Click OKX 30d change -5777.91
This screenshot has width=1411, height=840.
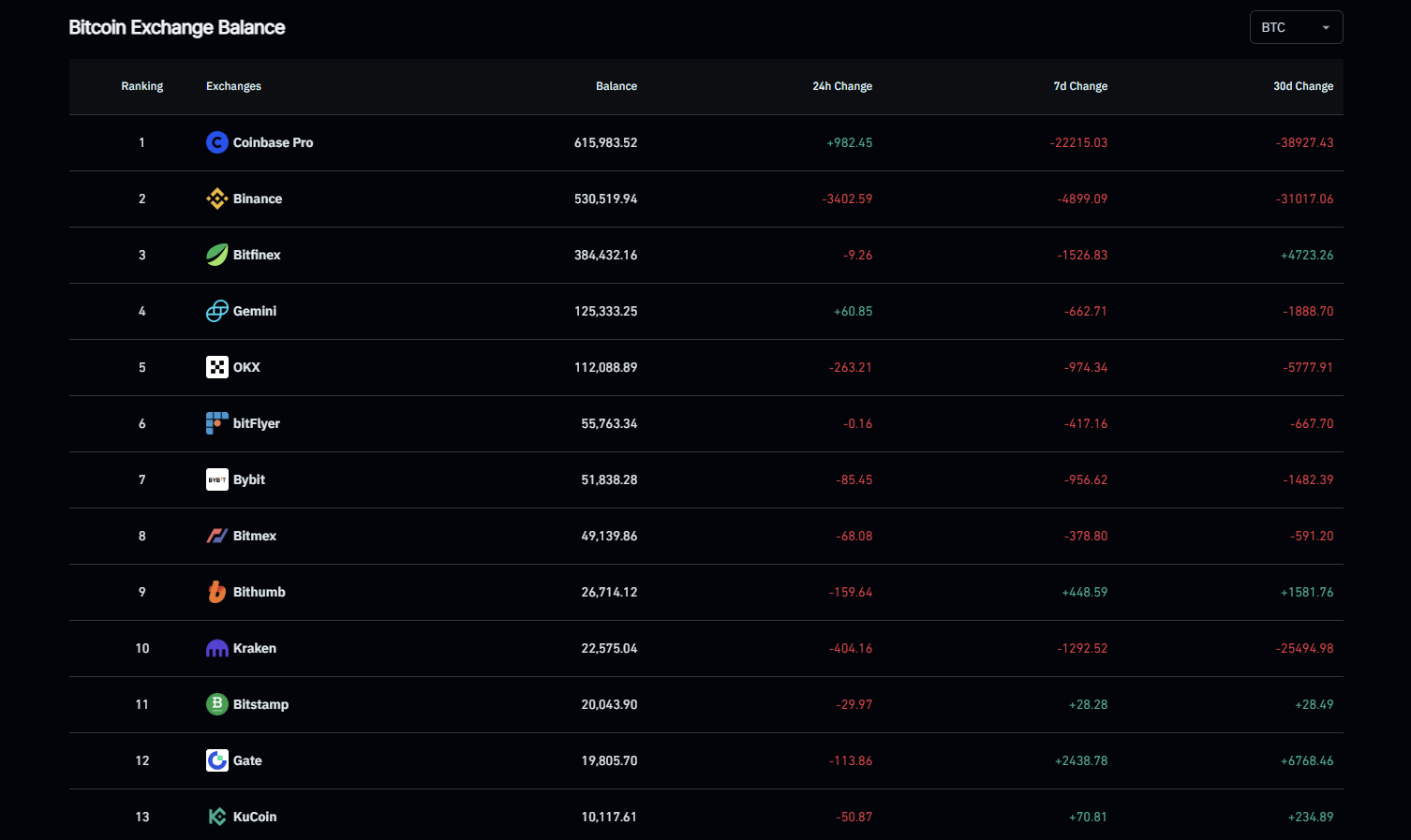(1308, 367)
